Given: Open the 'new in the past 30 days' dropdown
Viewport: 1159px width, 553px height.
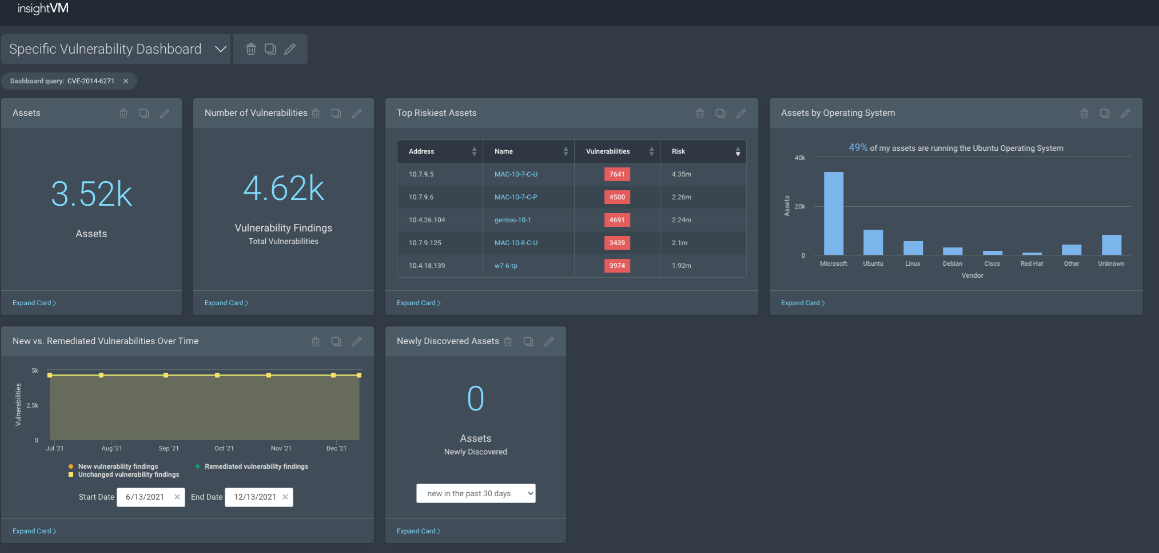Looking at the screenshot, I should tap(476, 493).
